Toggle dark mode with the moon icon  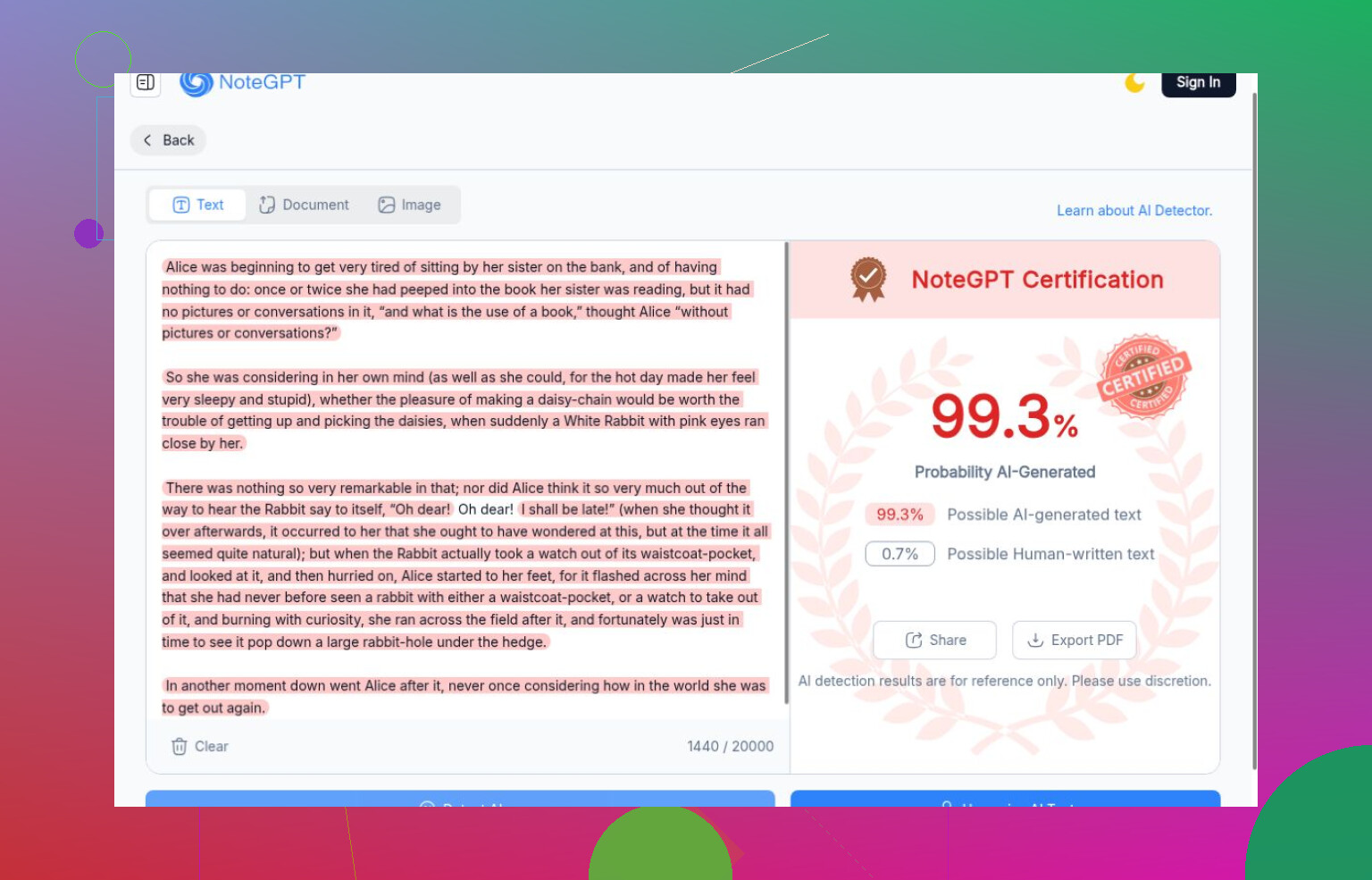(1134, 83)
